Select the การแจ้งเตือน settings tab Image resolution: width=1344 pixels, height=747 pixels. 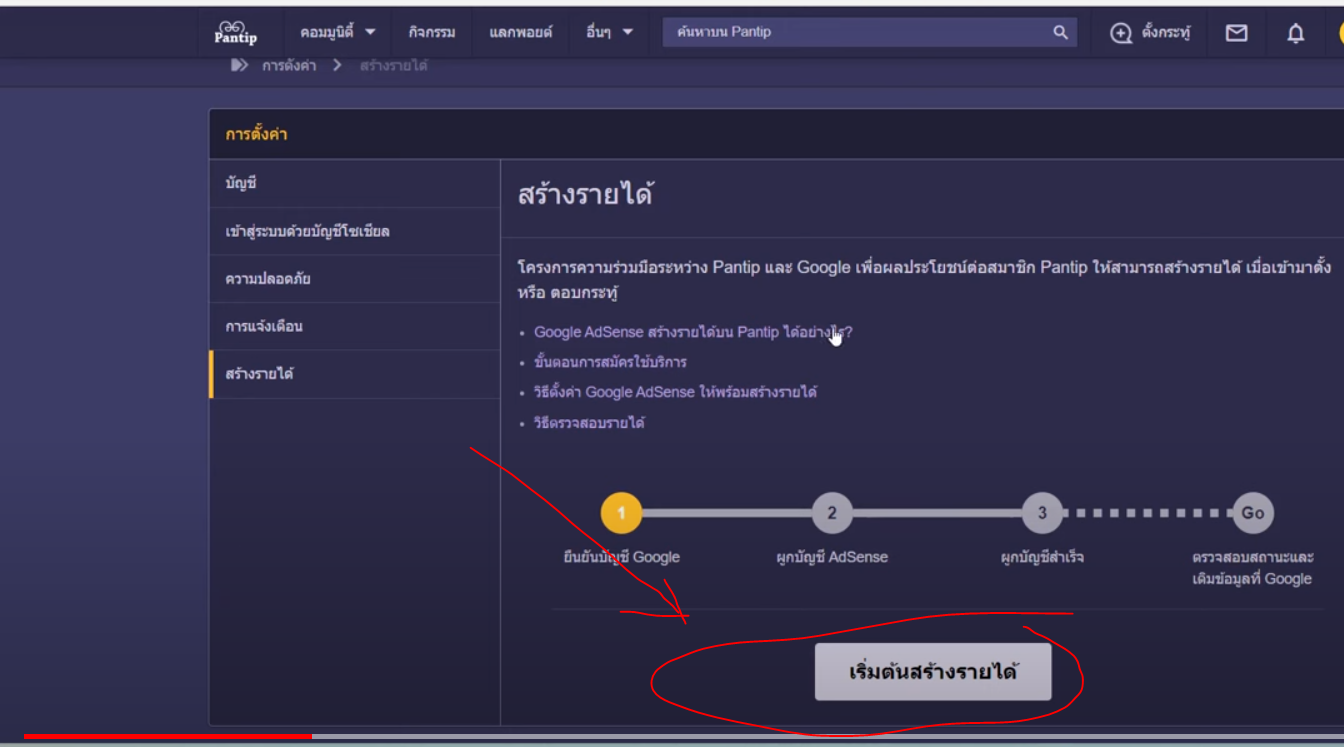tap(355, 327)
